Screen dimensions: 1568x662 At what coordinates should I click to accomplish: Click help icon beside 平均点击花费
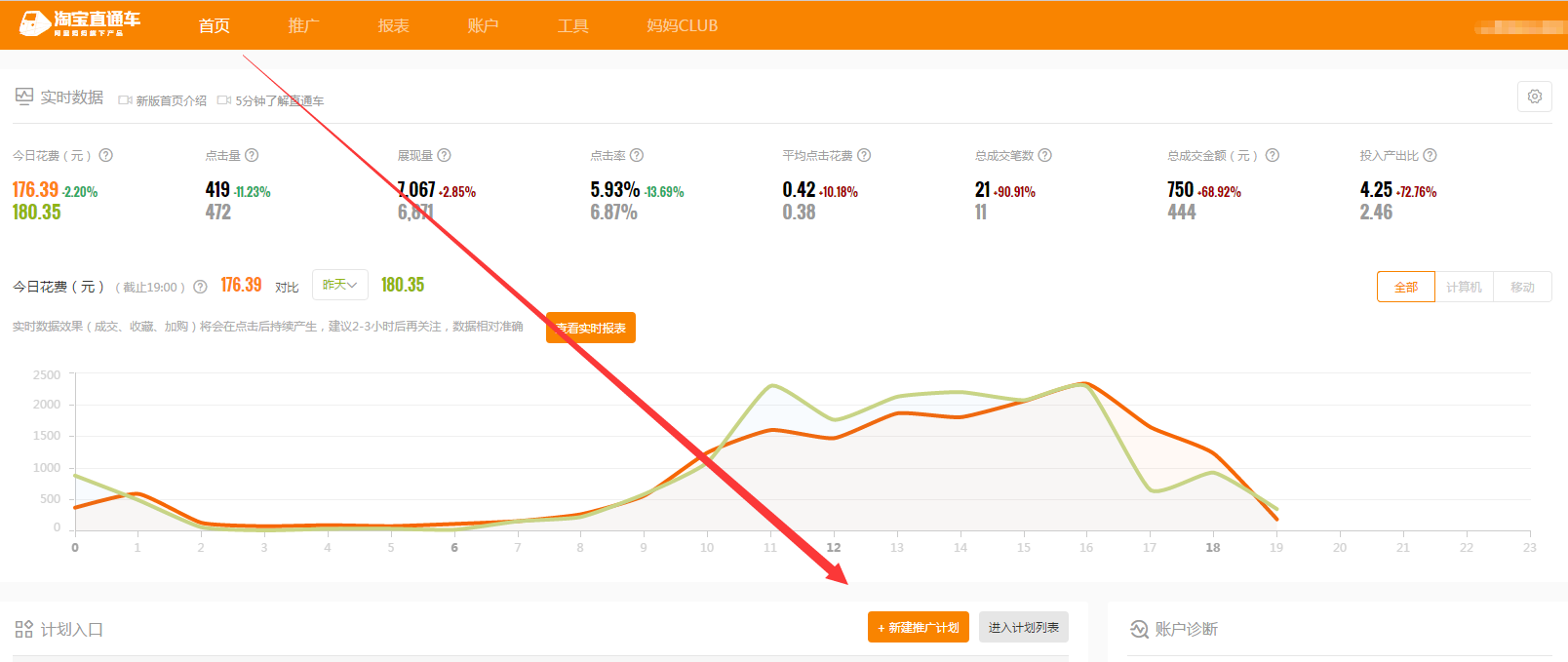coord(864,155)
